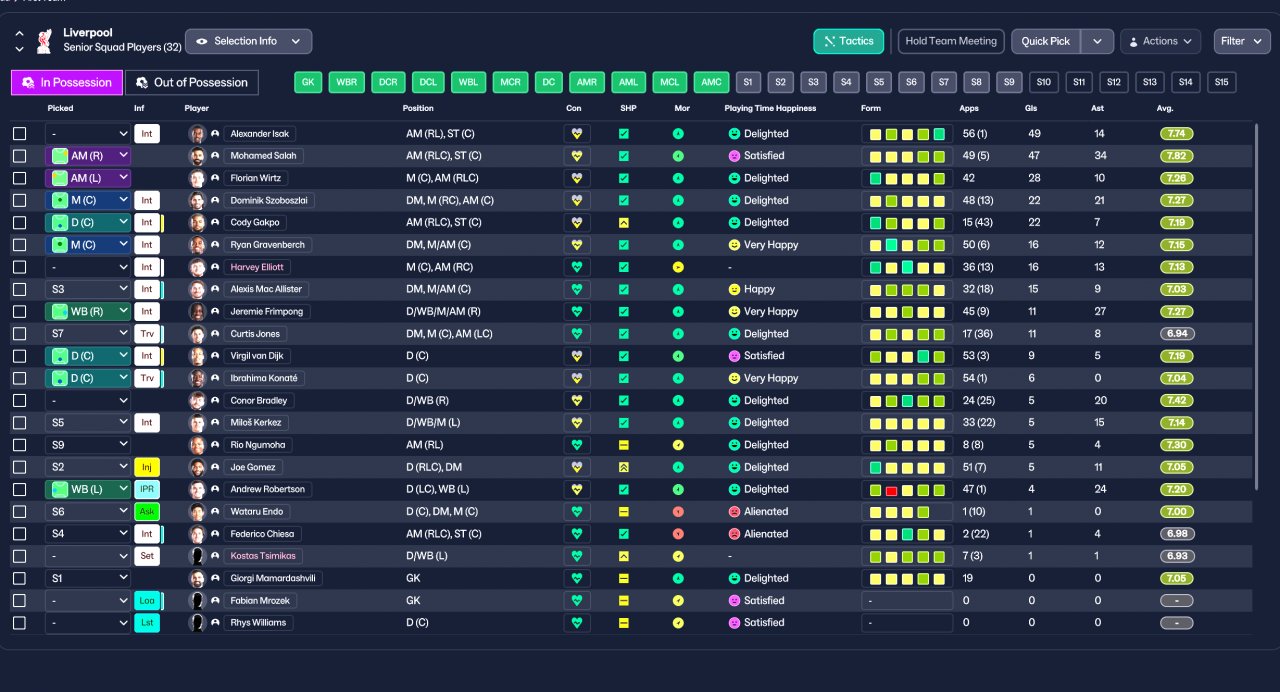Click Federico Chiesa's red morale icon

[x=678, y=534]
